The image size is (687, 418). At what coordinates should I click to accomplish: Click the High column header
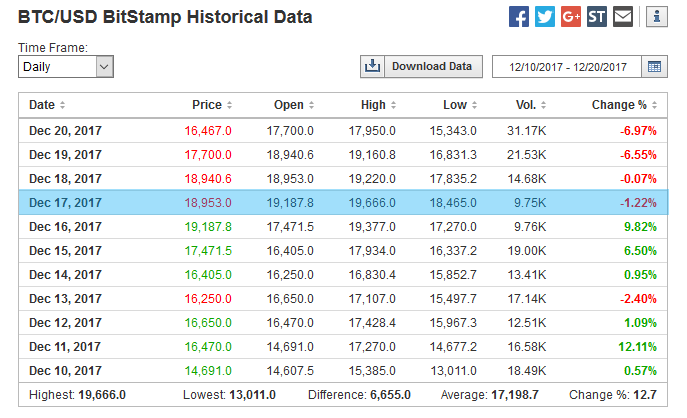[x=373, y=105]
